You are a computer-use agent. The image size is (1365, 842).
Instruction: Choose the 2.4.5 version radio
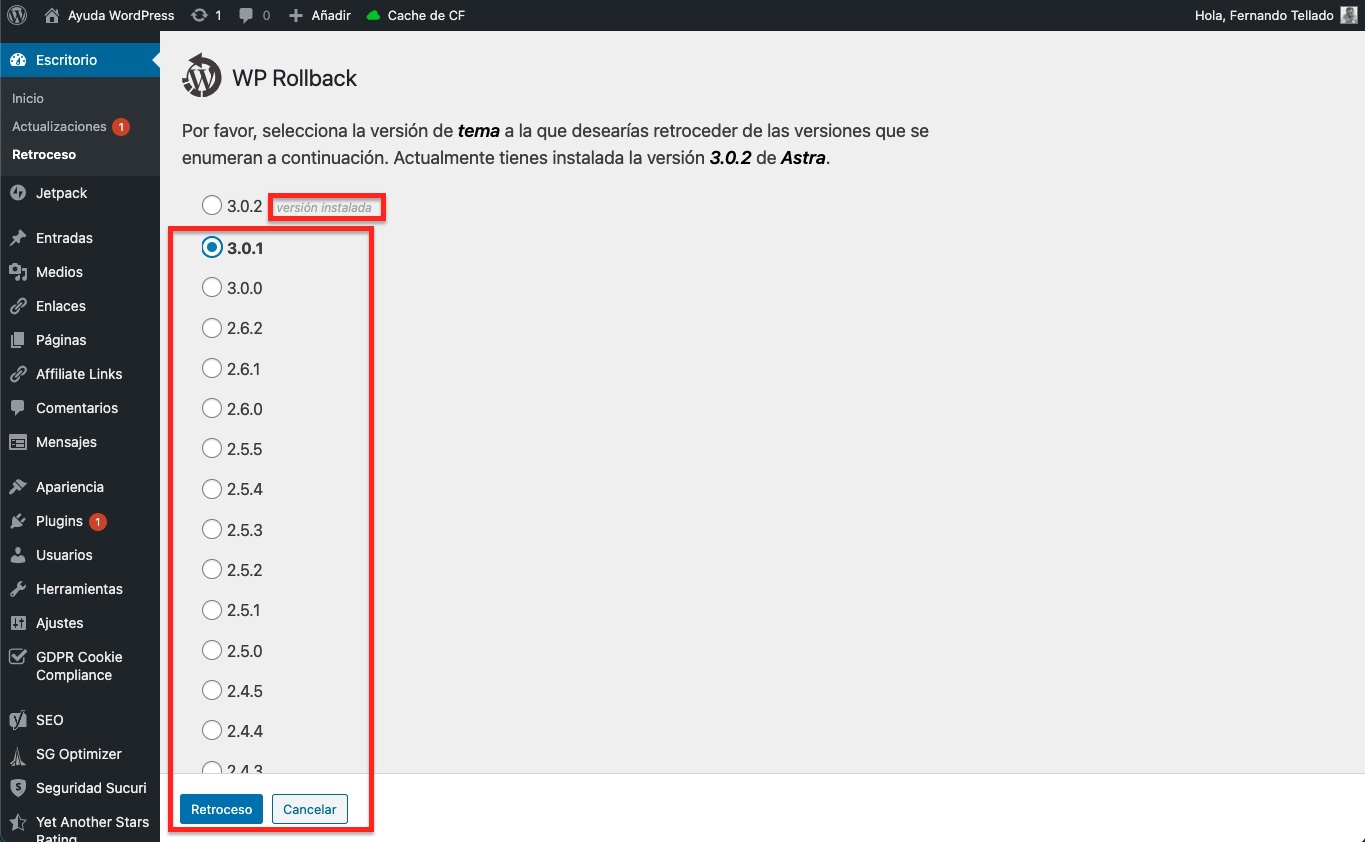pyautogui.click(x=212, y=690)
